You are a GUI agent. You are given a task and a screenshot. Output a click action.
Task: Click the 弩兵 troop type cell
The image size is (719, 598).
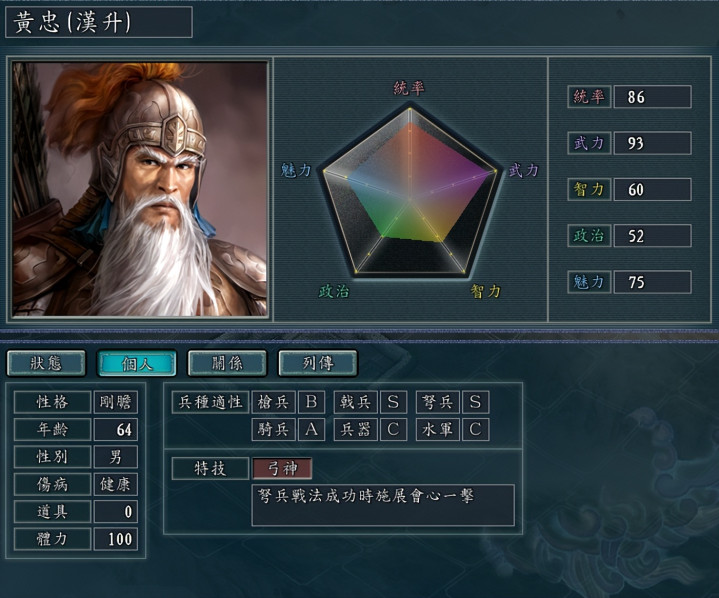[437, 402]
